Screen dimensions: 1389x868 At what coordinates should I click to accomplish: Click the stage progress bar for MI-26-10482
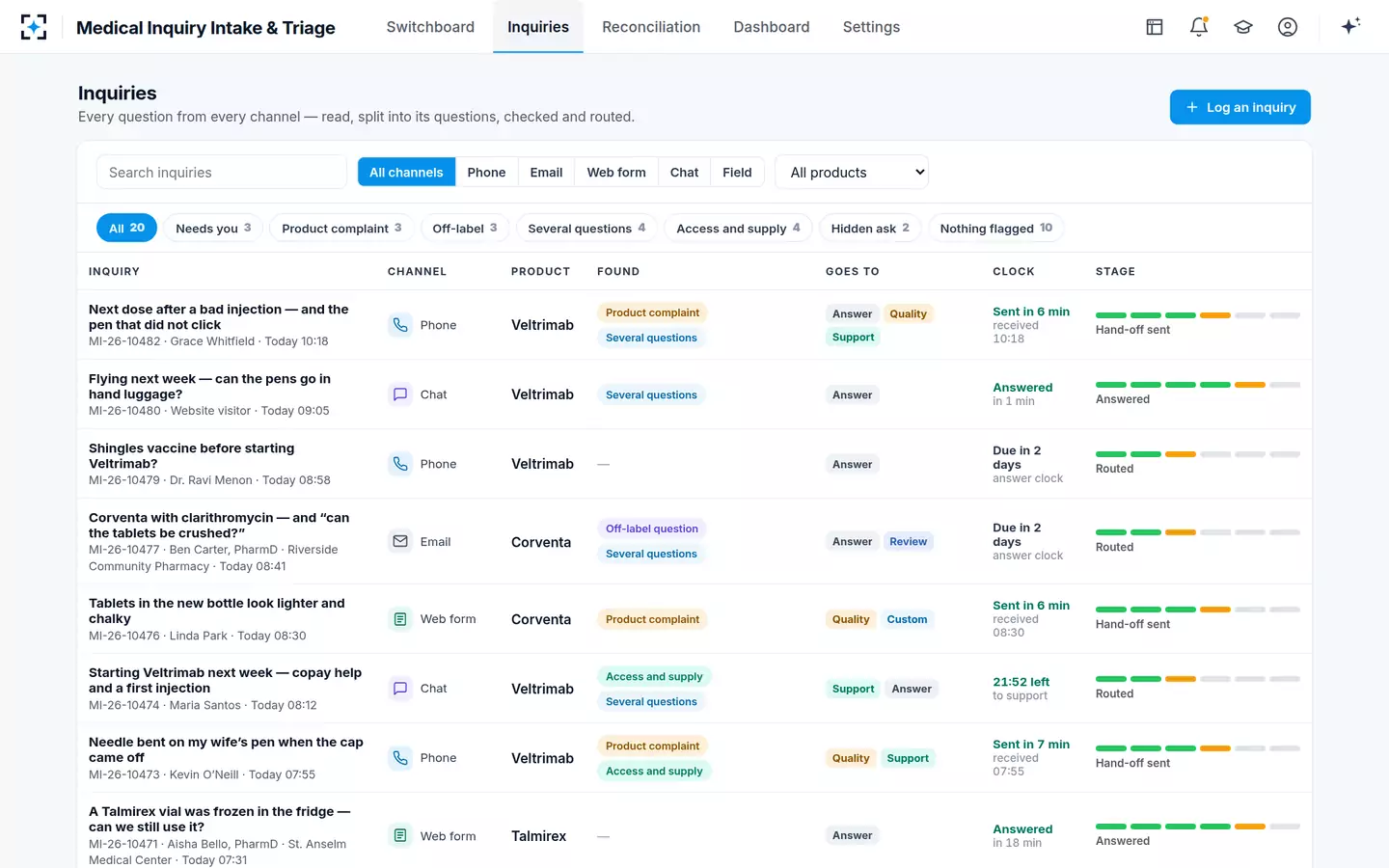[x=1198, y=315]
